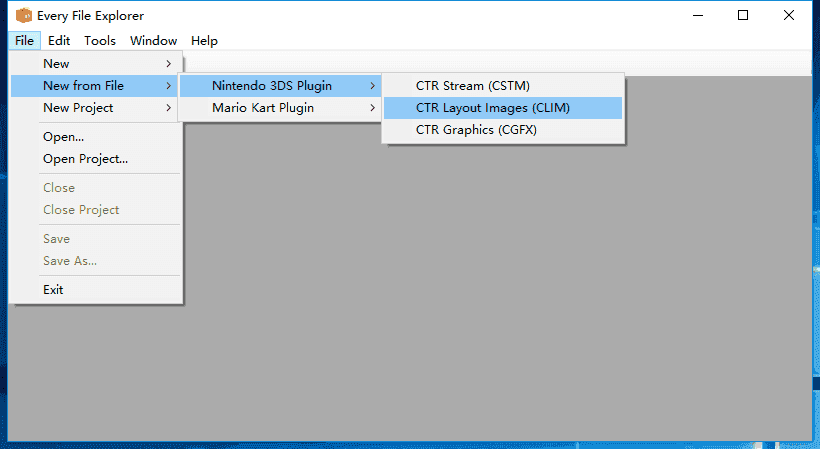This screenshot has width=820, height=449.
Task: Click the greyed-out Close entry
Action: pos(96,188)
